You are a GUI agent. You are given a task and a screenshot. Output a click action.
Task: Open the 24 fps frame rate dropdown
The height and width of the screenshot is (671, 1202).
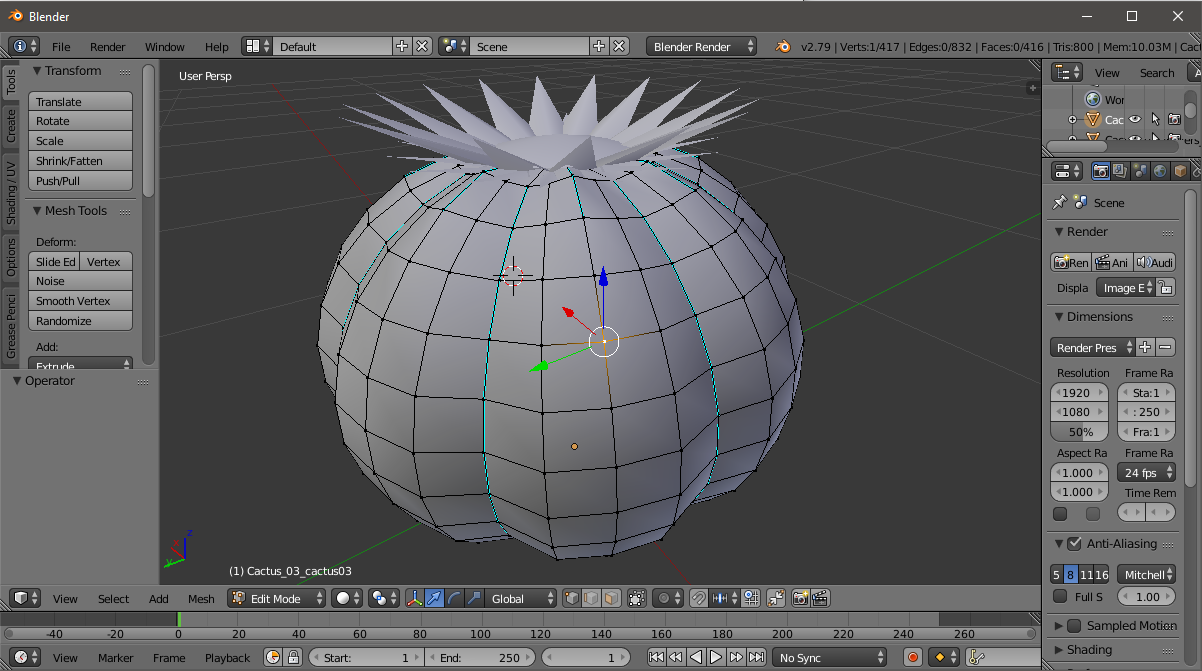pos(1146,472)
